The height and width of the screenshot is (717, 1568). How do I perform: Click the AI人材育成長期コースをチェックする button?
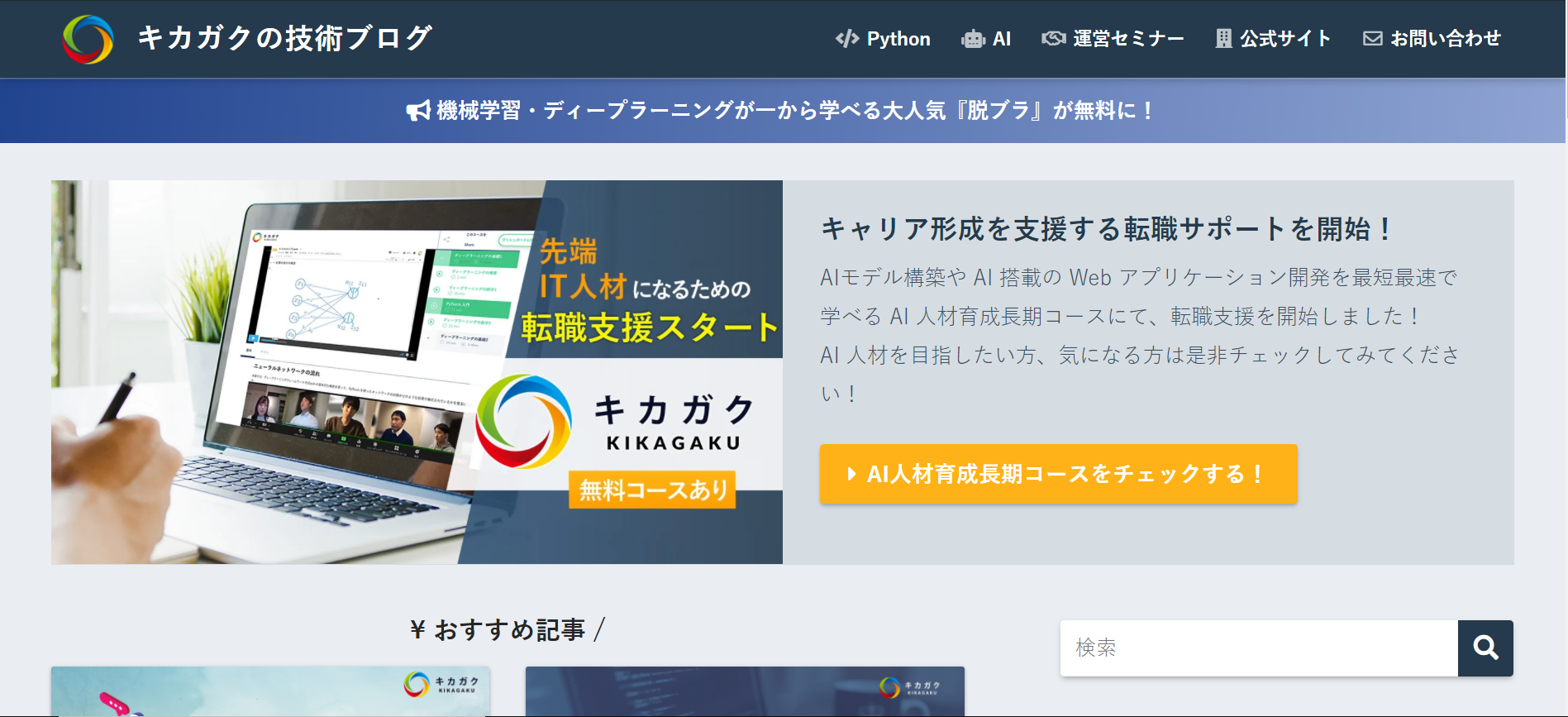1059,474
